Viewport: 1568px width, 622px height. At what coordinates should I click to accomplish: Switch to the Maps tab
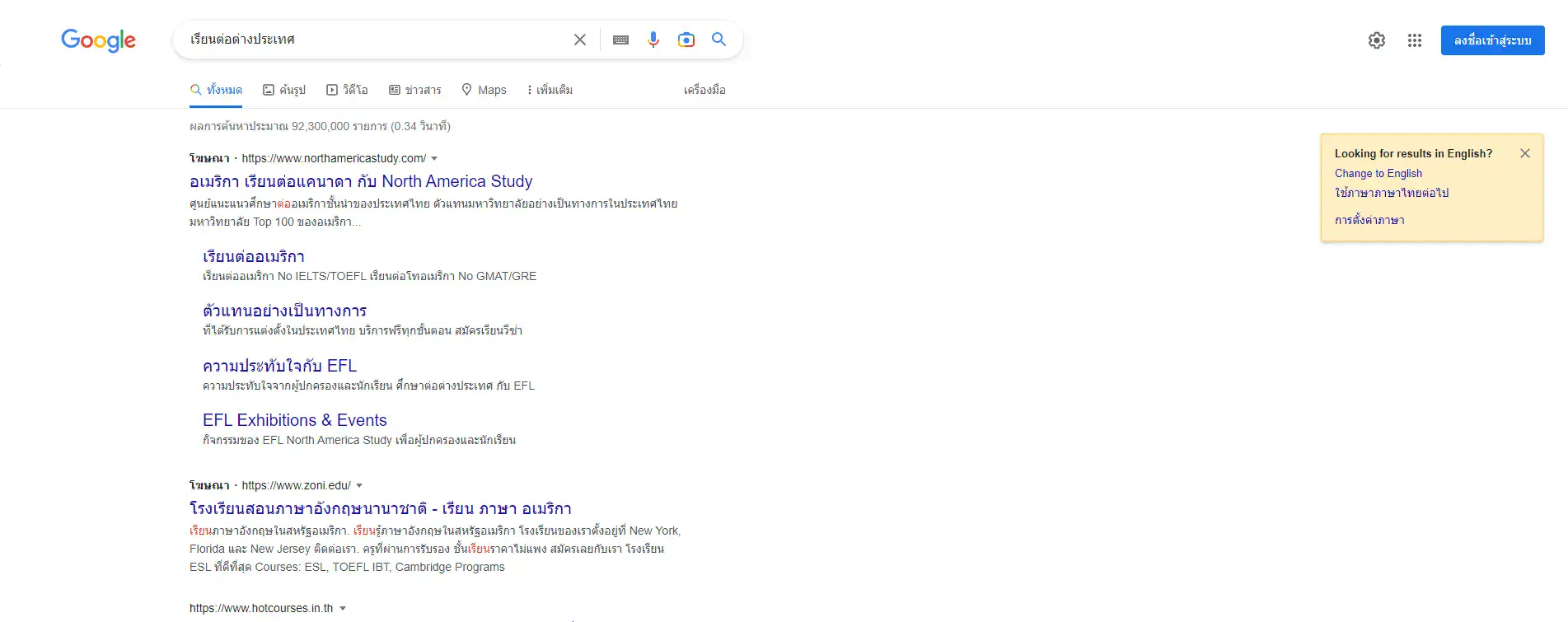(x=484, y=90)
